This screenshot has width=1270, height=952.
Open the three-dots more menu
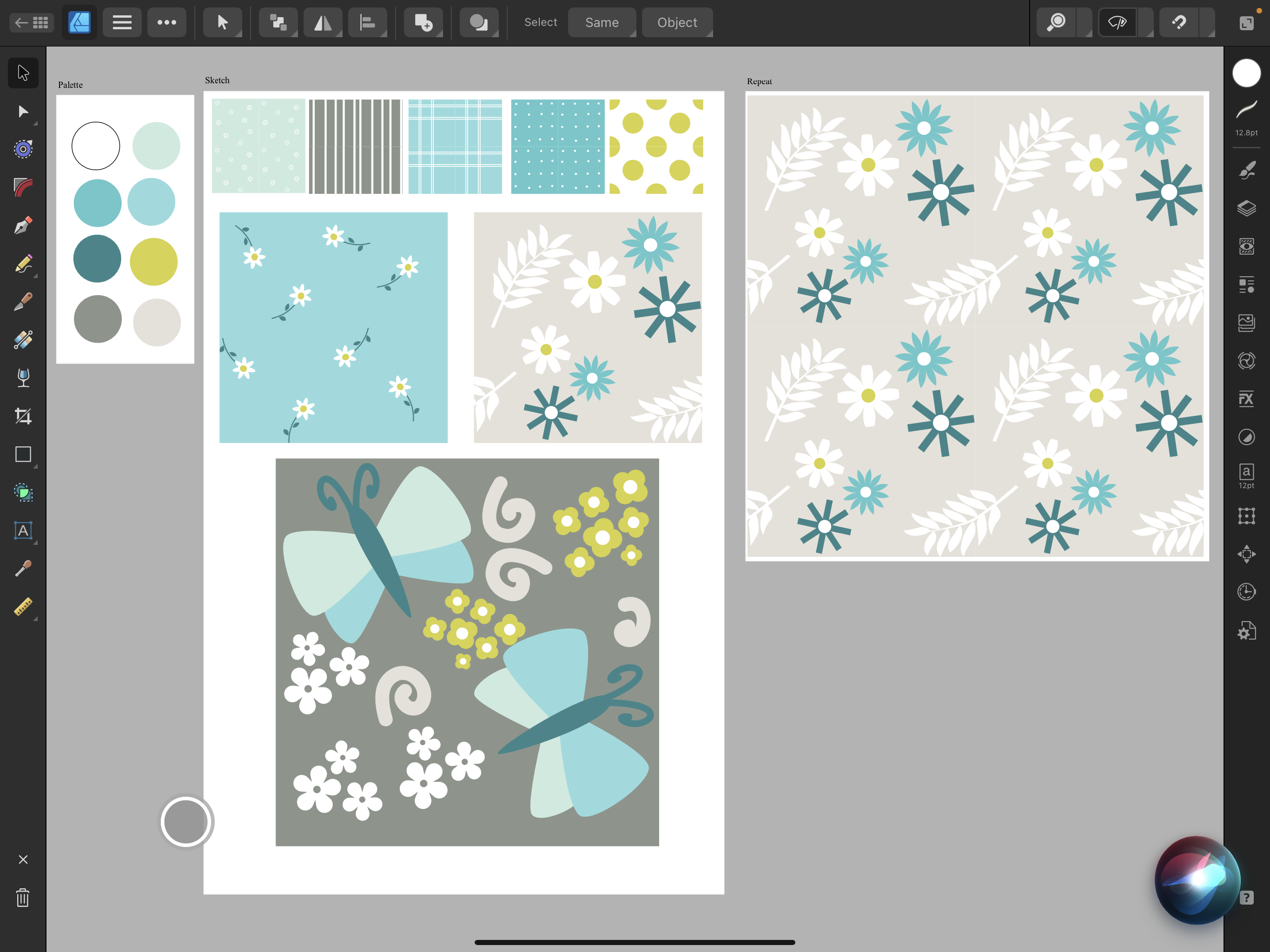coord(166,22)
